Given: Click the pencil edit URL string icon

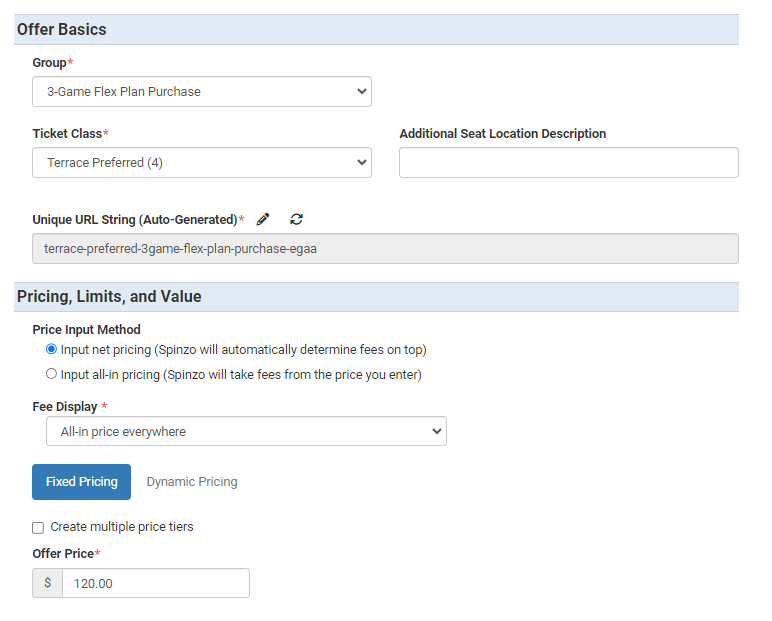Looking at the screenshot, I should point(263,219).
